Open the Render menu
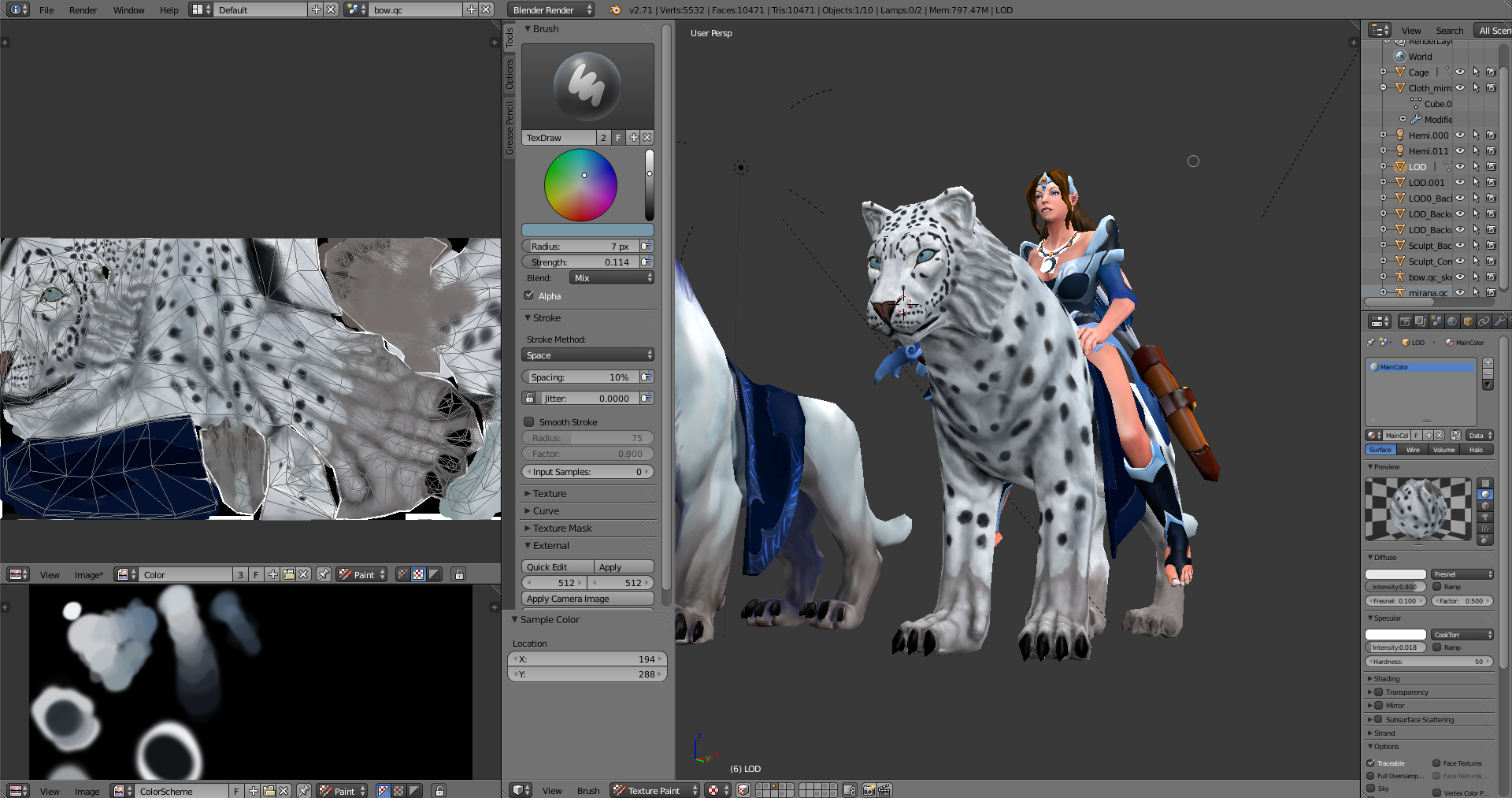Viewport: 1512px width, 798px height. [x=83, y=10]
